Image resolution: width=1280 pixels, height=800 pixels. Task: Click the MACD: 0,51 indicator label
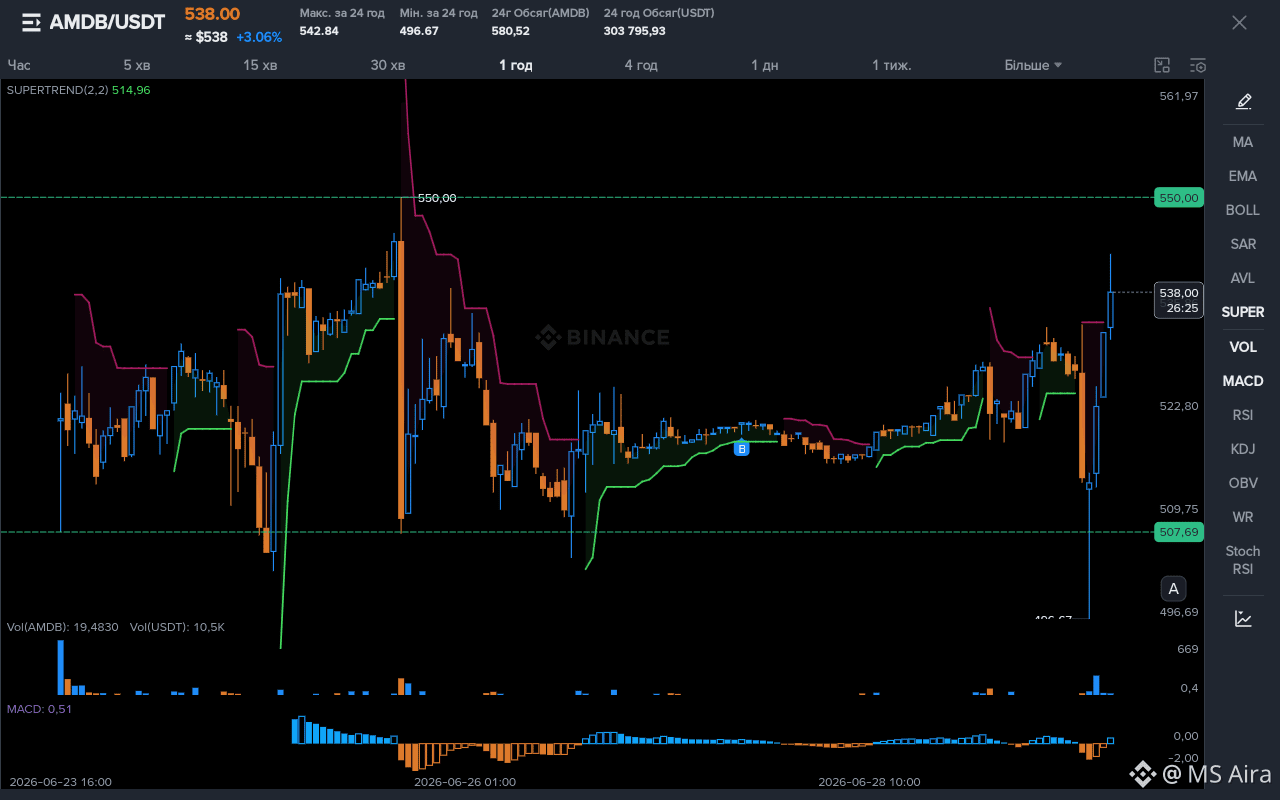39,709
